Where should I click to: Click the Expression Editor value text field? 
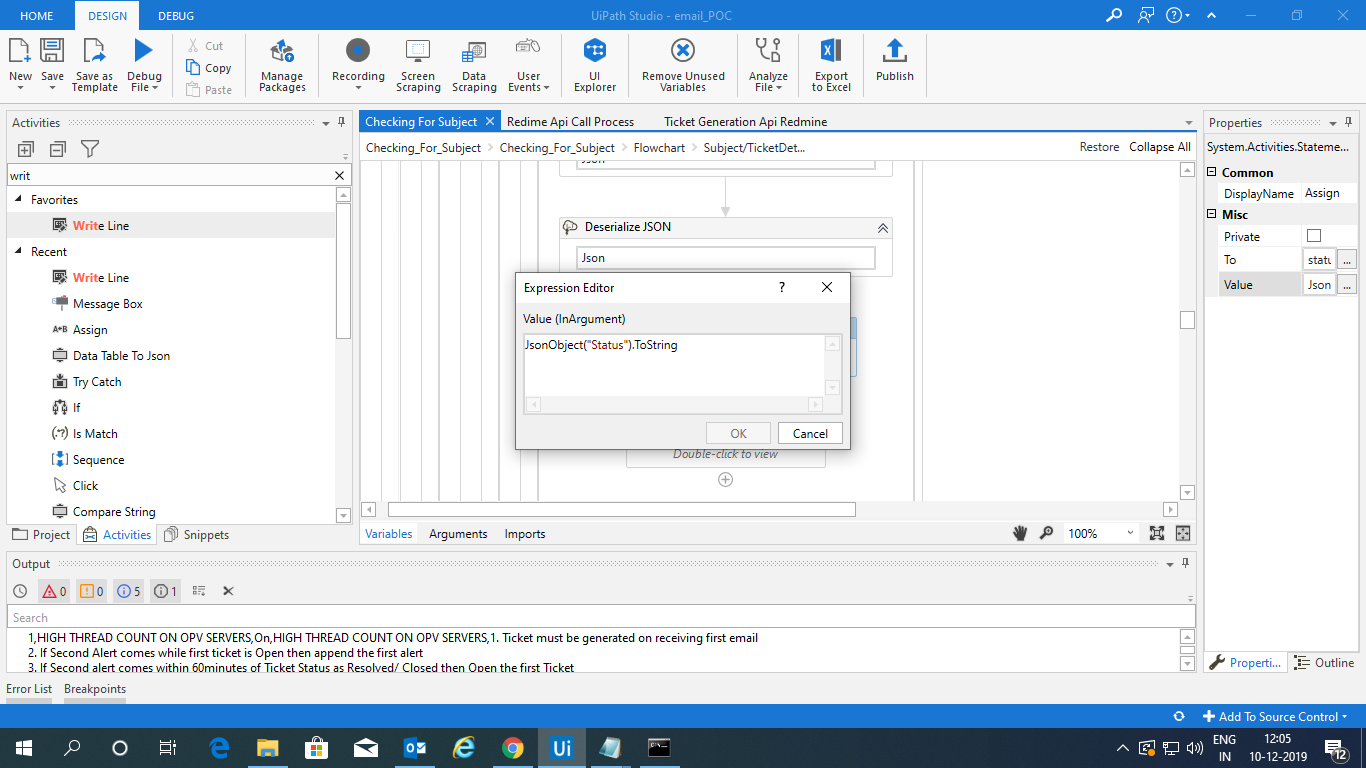click(674, 365)
